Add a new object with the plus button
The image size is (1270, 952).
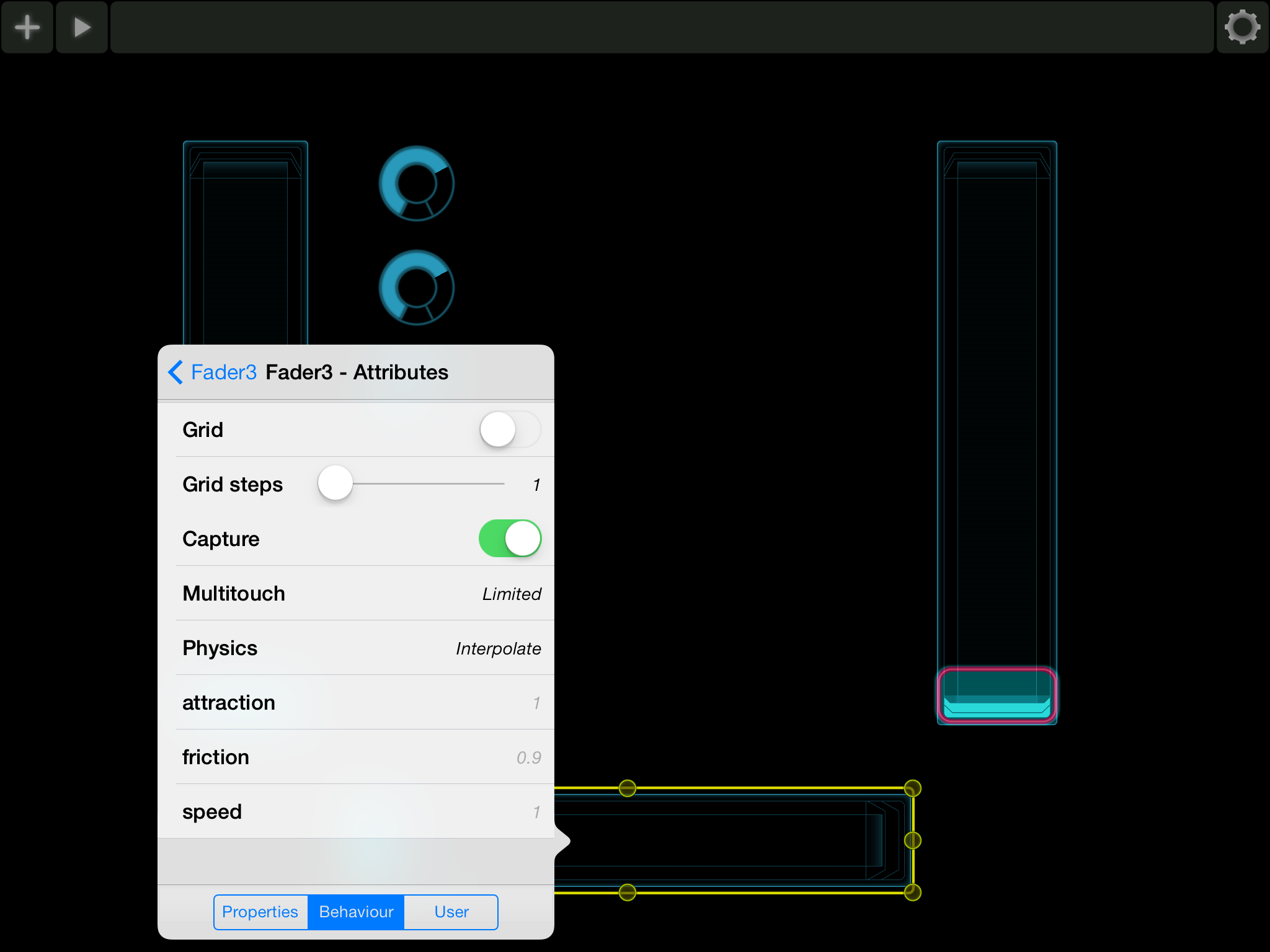27,27
